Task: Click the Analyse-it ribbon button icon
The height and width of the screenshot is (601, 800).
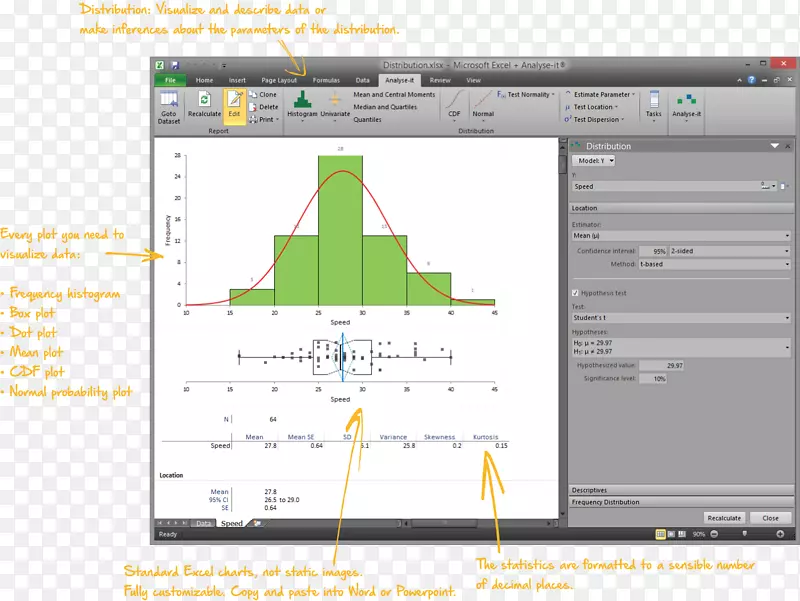Action: point(686,102)
